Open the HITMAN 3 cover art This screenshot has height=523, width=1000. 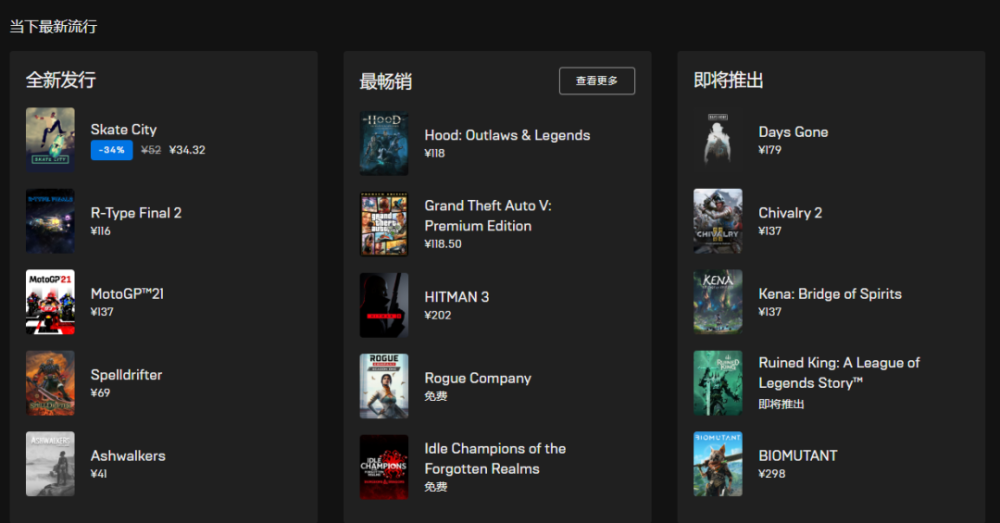click(x=384, y=306)
